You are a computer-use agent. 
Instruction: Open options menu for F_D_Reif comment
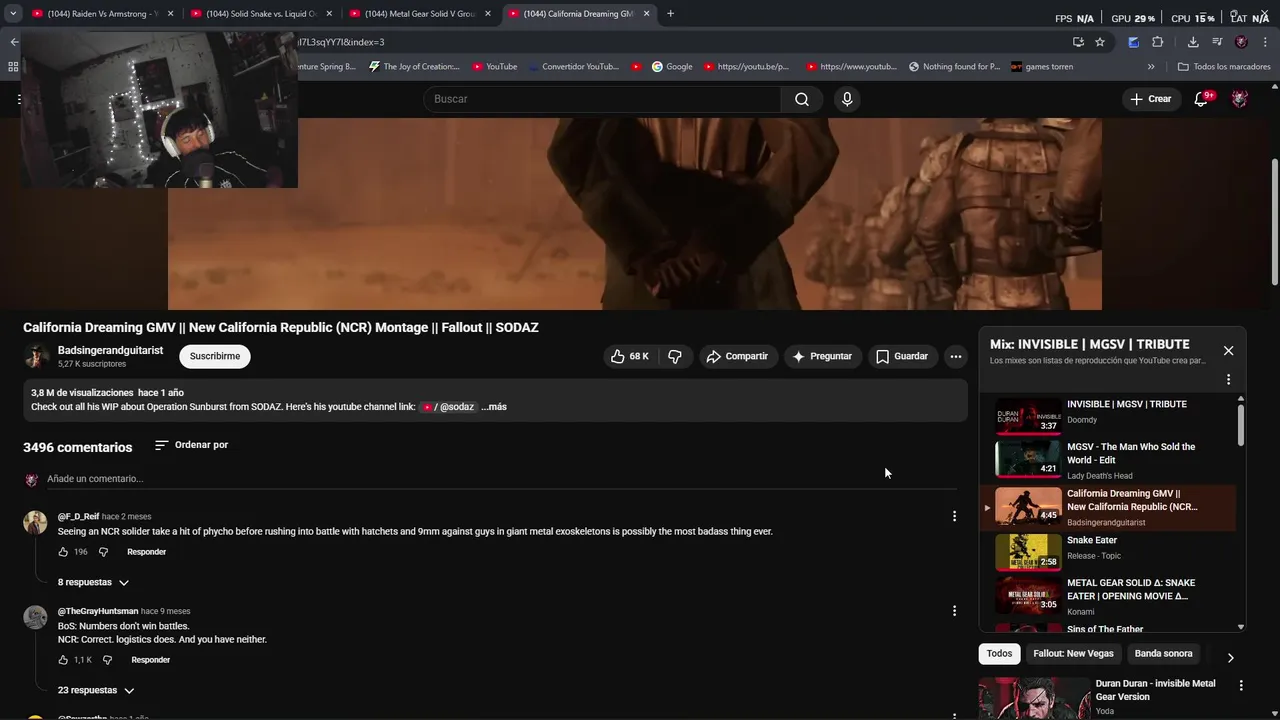point(954,516)
